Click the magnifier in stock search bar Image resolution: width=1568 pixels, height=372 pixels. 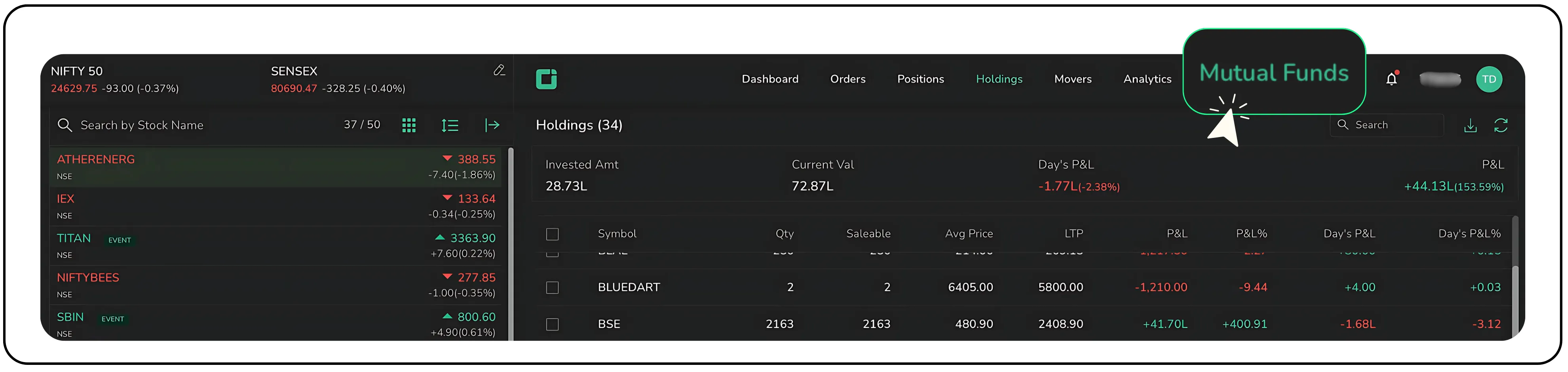(x=65, y=125)
